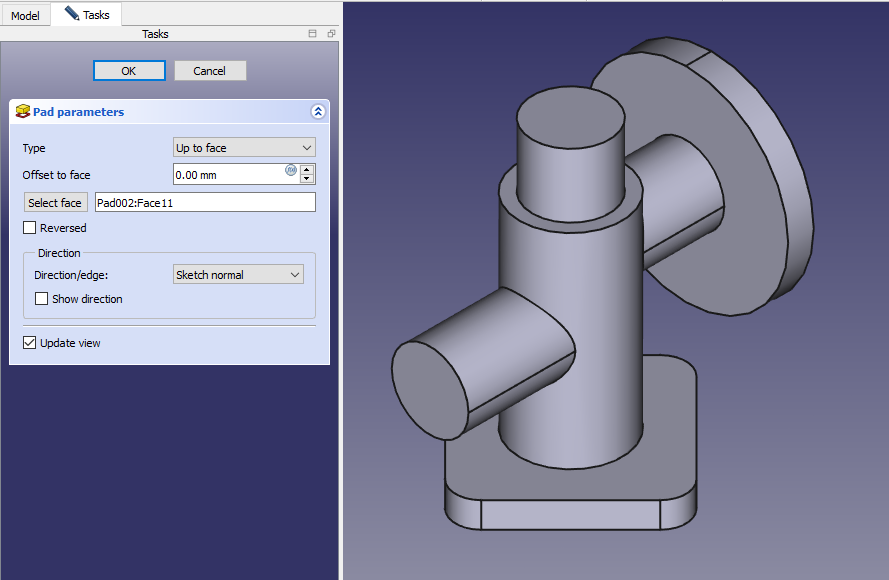Open the Type dropdown showing Up to face
The image size is (889, 580).
point(244,148)
